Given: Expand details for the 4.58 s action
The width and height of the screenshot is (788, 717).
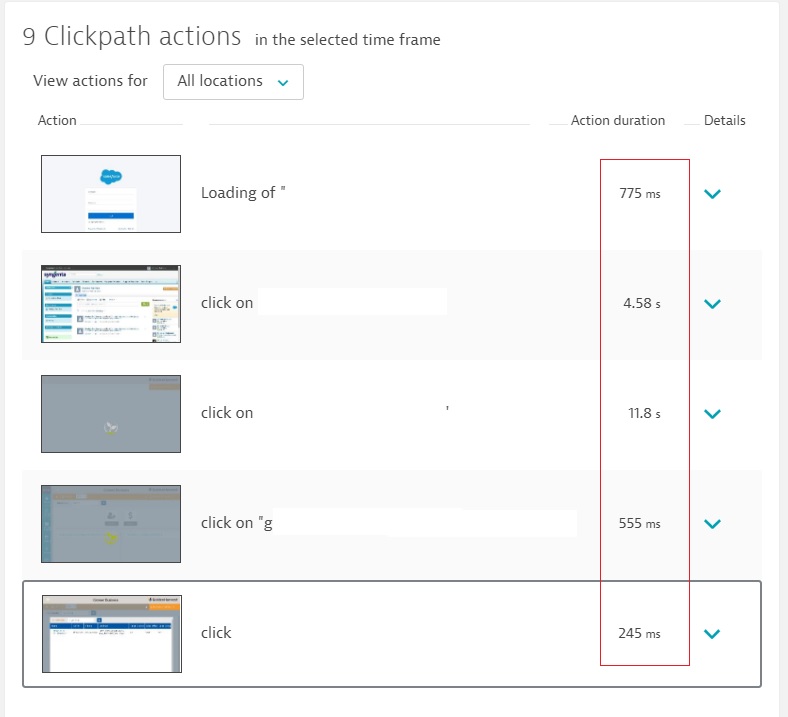Looking at the screenshot, I should [712, 304].
